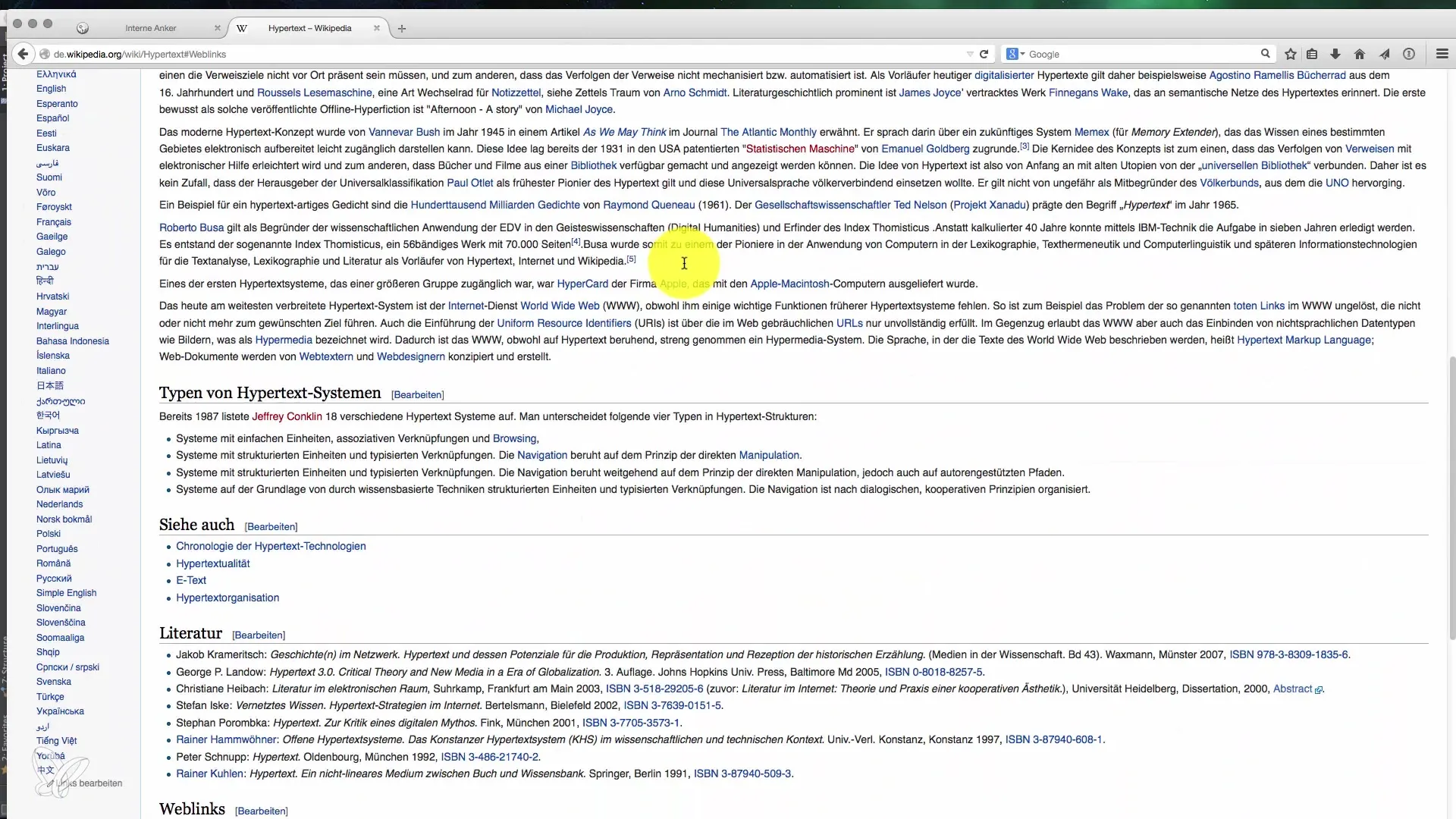Open ISBN 978-3-8309-1835-6 link
This screenshot has height=819, width=1456.
point(1288,654)
